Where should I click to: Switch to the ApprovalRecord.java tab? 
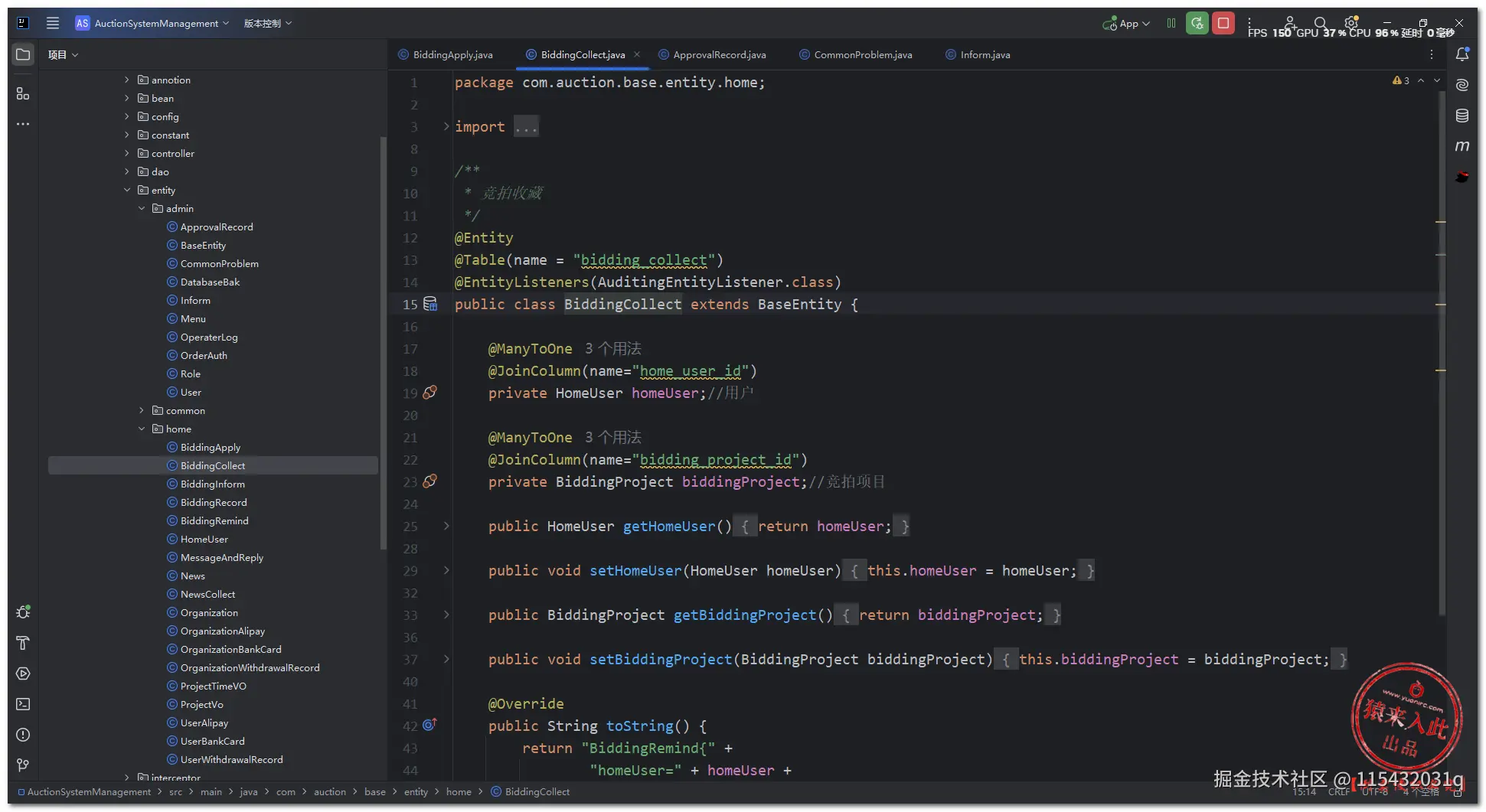712,54
